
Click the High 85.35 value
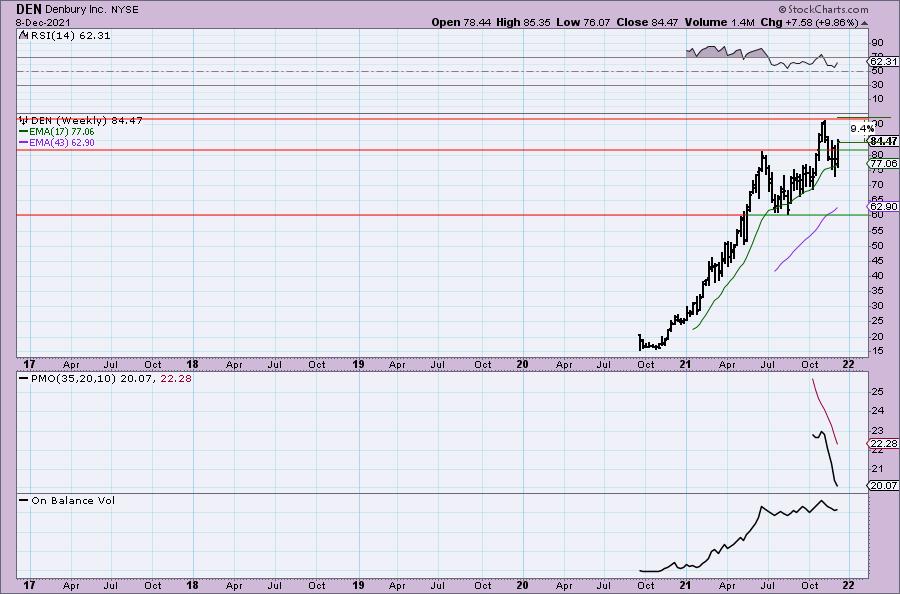click(x=523, y=22)
